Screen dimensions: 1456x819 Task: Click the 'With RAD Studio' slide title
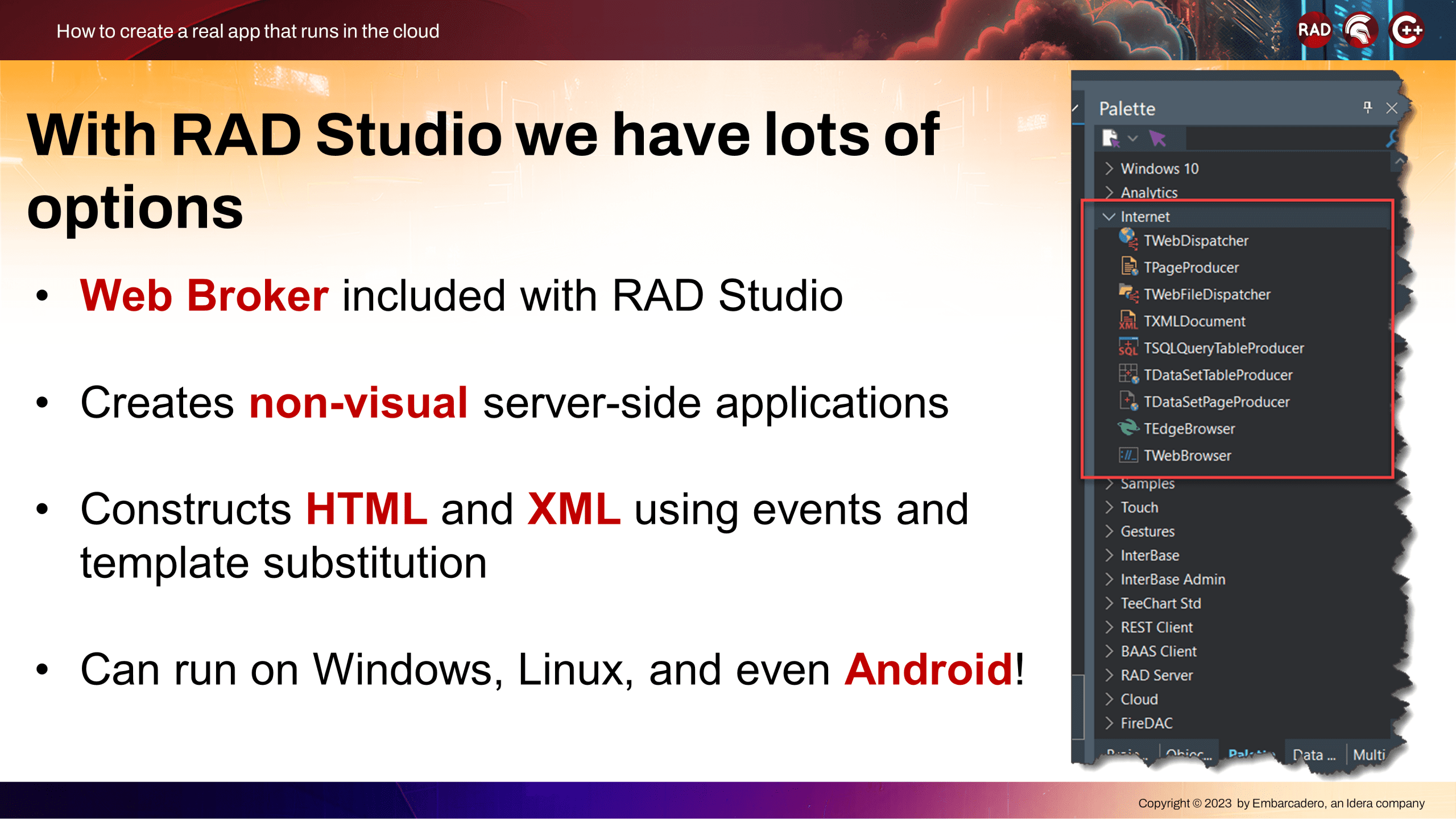coord(483,171)
